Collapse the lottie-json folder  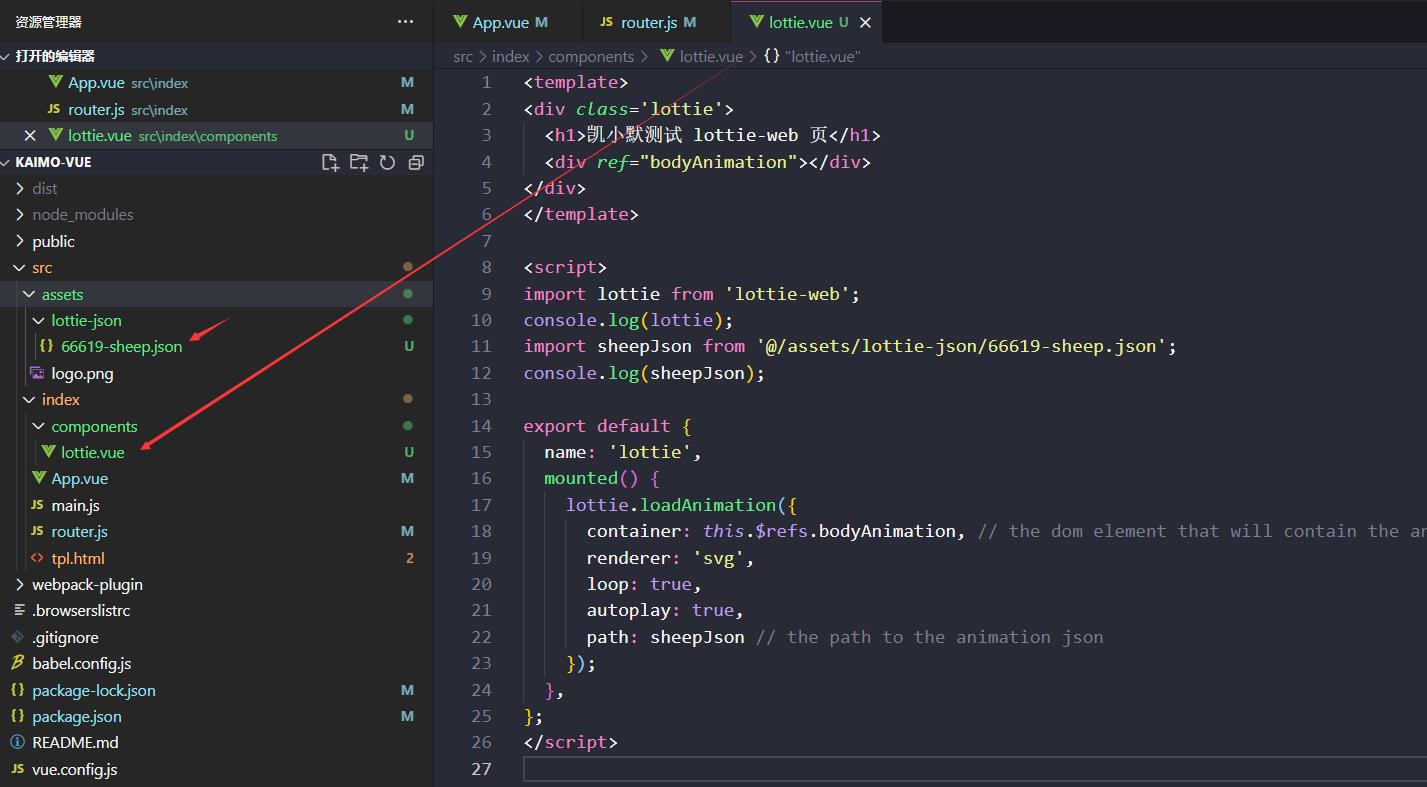pyautogui.click(x=216, y=320)
